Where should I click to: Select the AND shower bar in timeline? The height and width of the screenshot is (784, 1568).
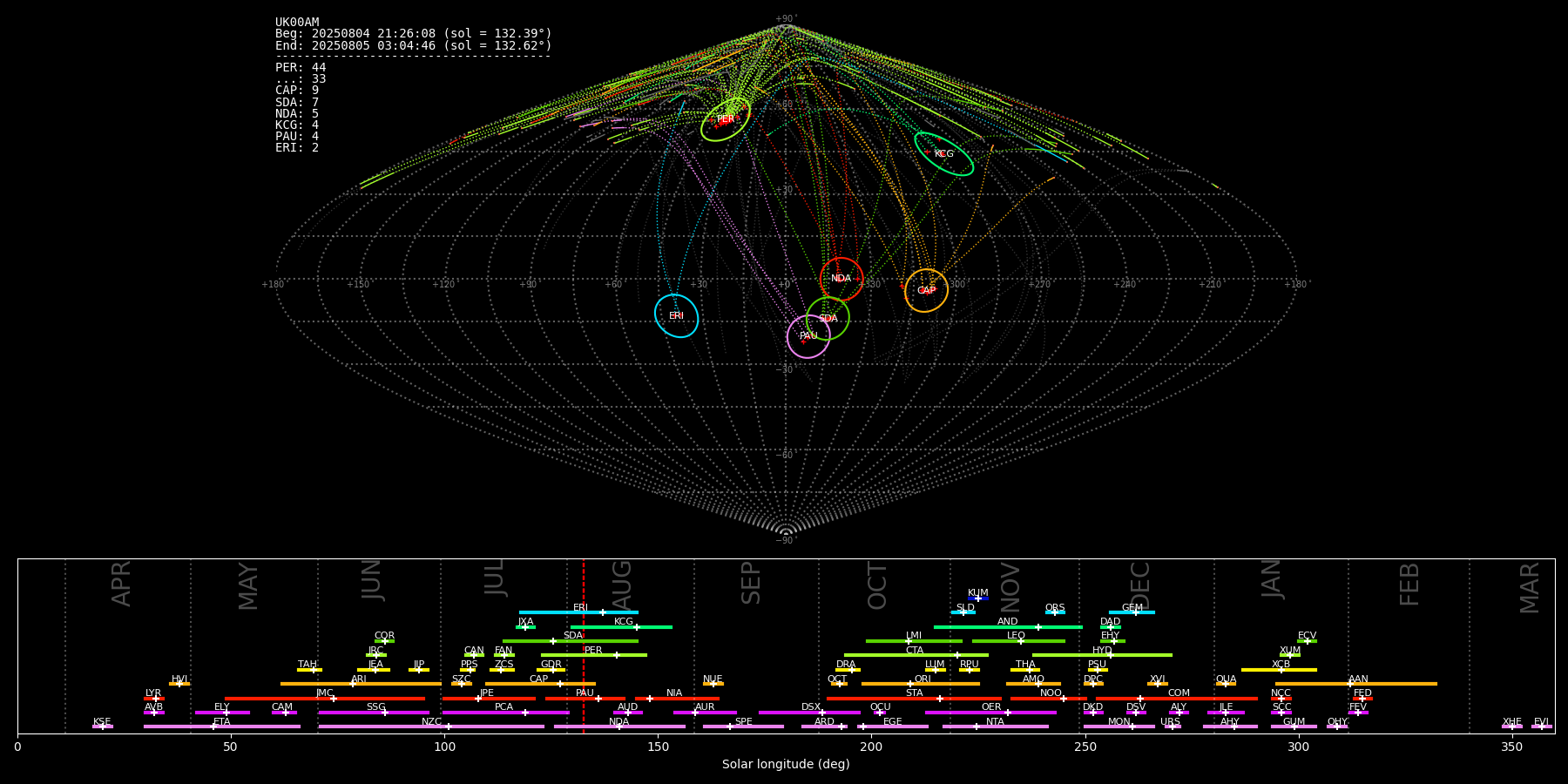pos(1008,626)
